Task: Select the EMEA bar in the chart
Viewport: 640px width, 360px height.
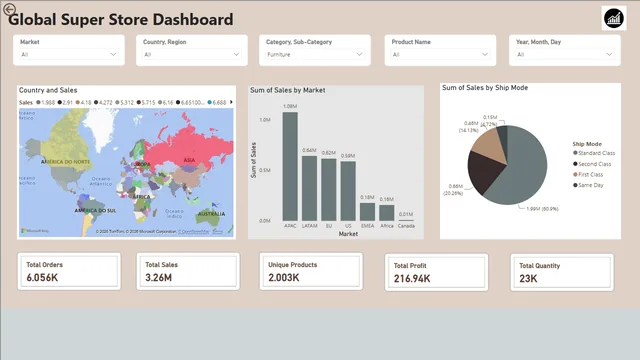Action: click(367, 212)
